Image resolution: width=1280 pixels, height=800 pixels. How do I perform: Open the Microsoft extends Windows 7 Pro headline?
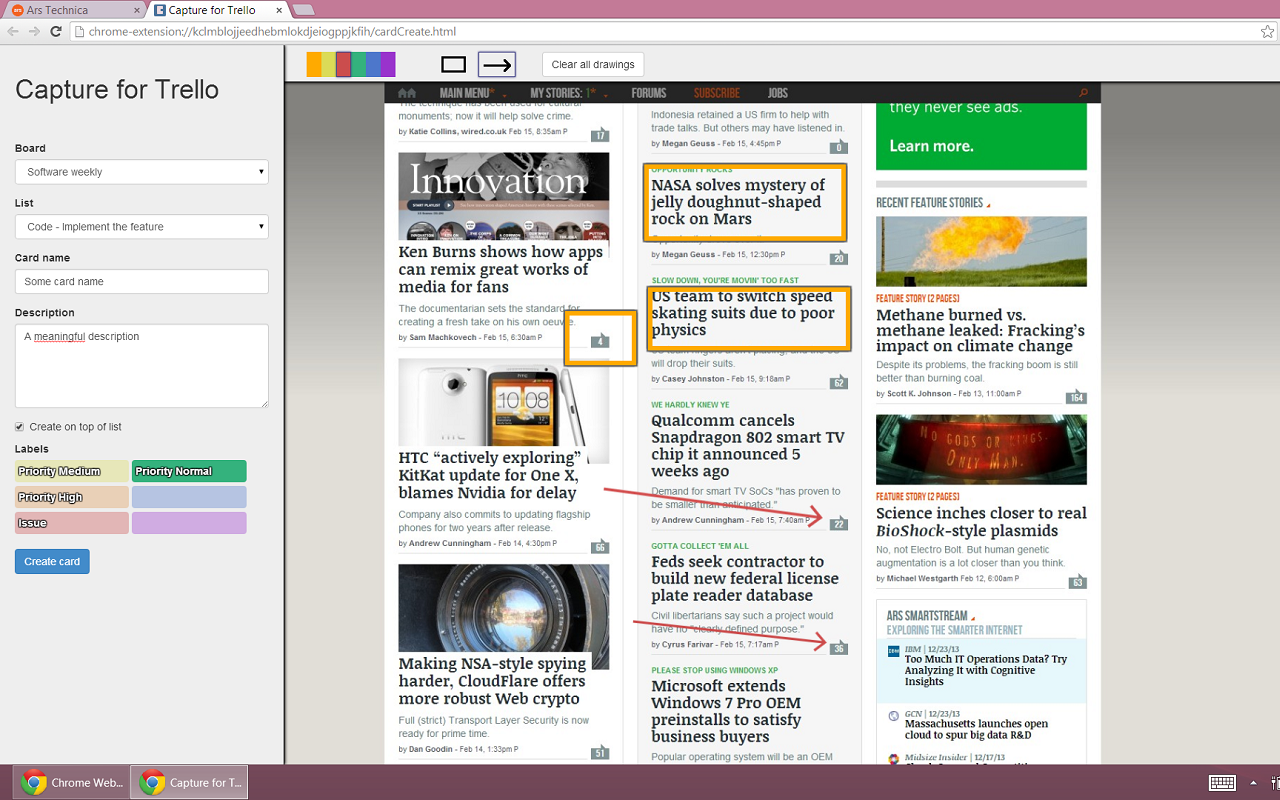click(727, 711)
